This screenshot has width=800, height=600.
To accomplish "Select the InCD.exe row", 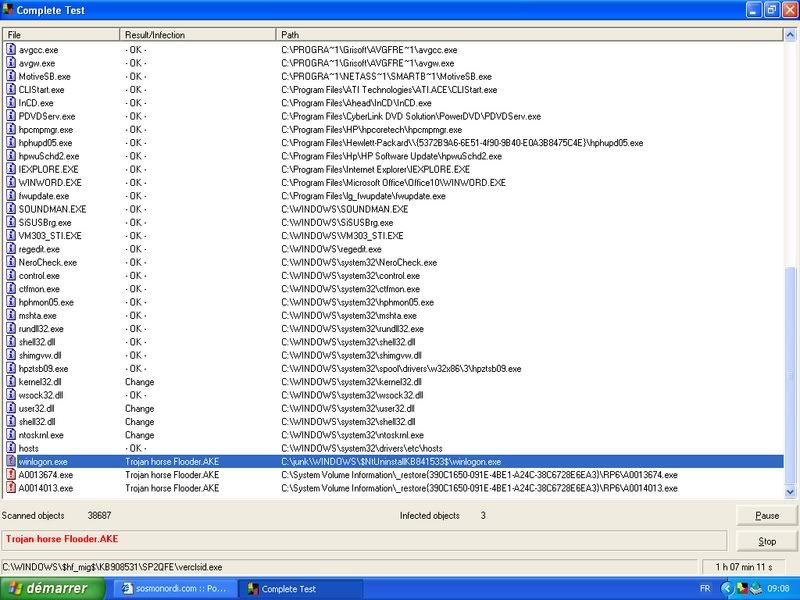I will tap(393, 103).
